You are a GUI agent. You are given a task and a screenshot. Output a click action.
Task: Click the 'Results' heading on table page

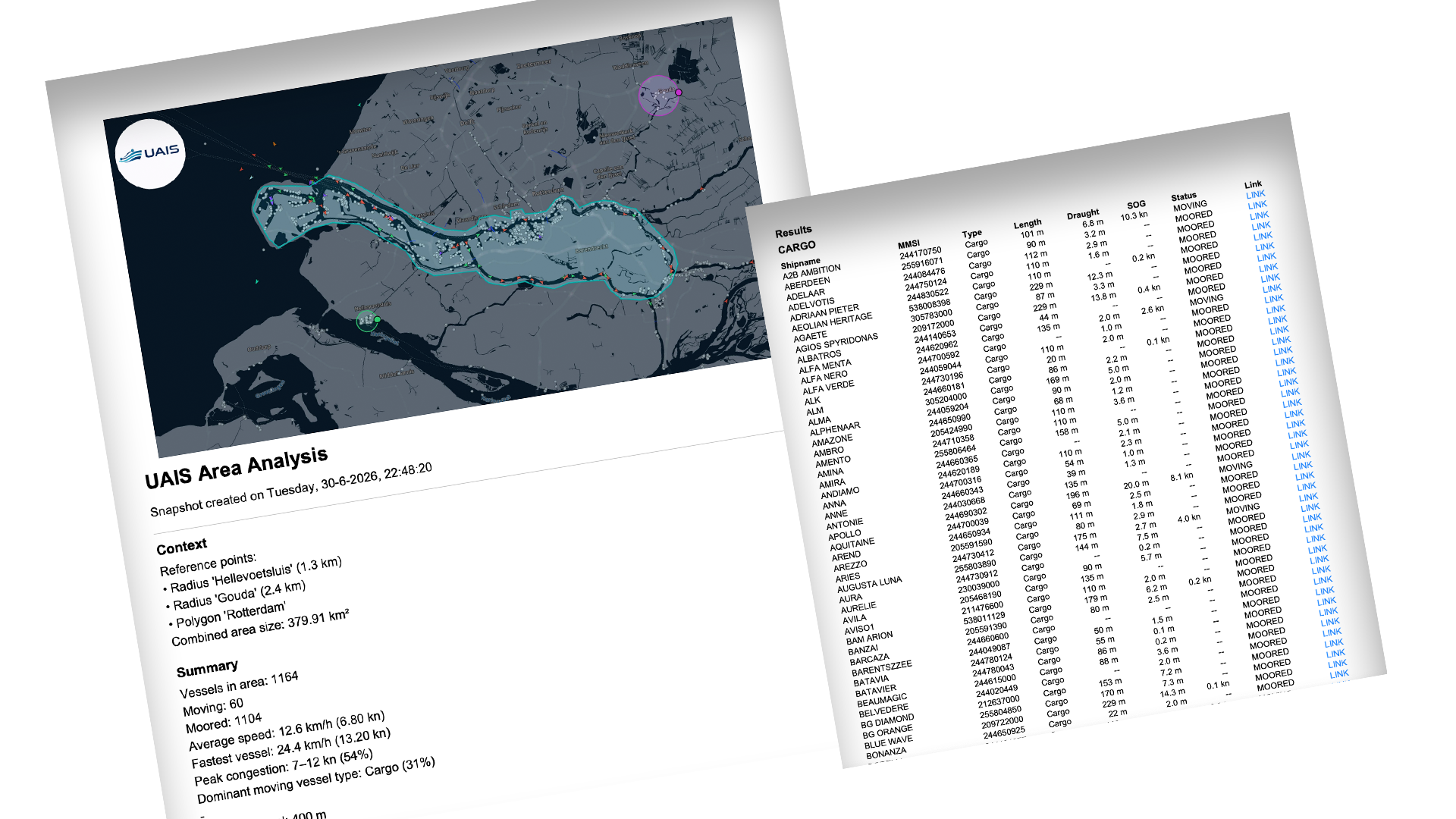point(793,231)
